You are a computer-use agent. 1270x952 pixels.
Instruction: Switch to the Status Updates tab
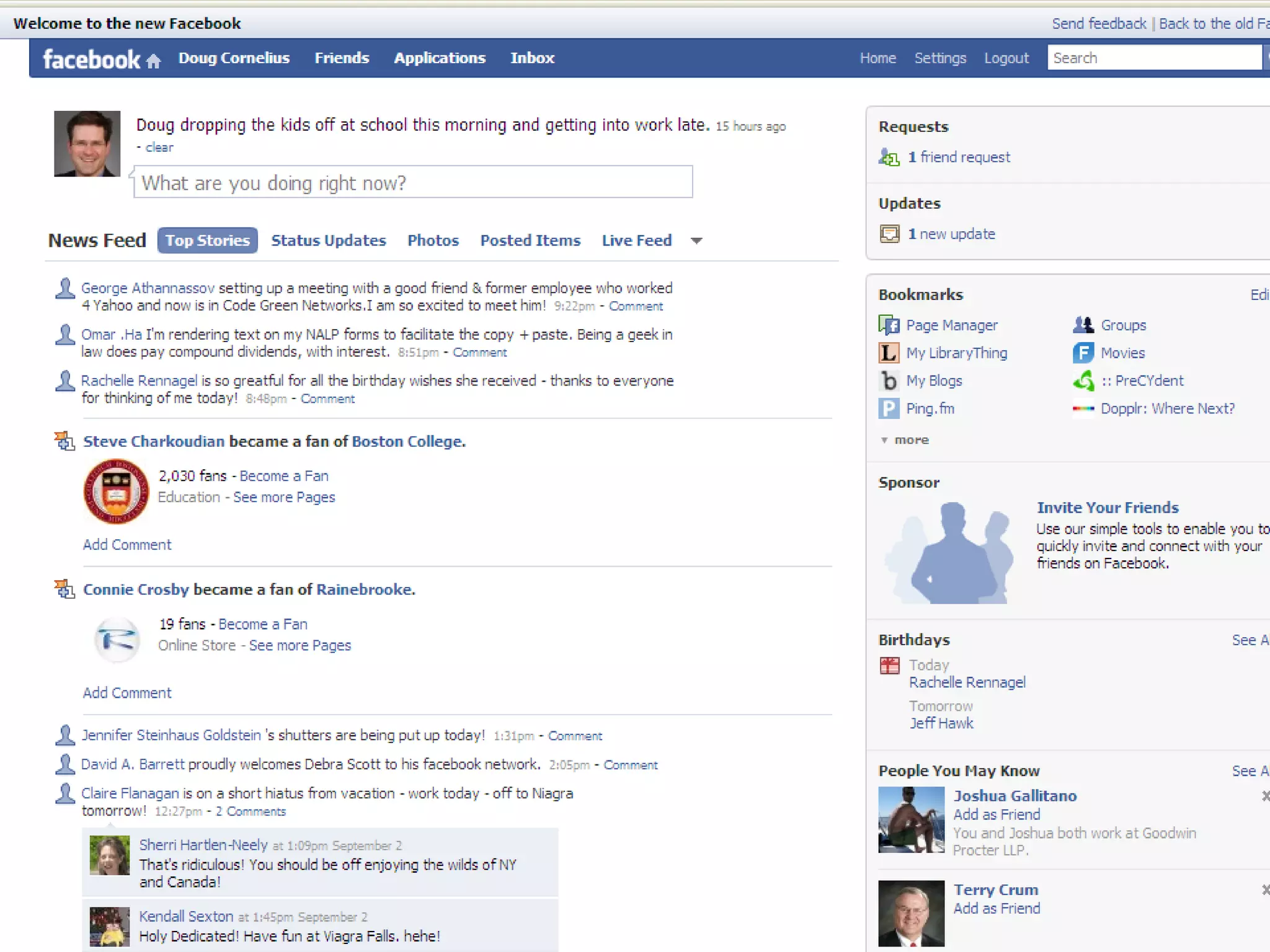(x=328, y=240)
